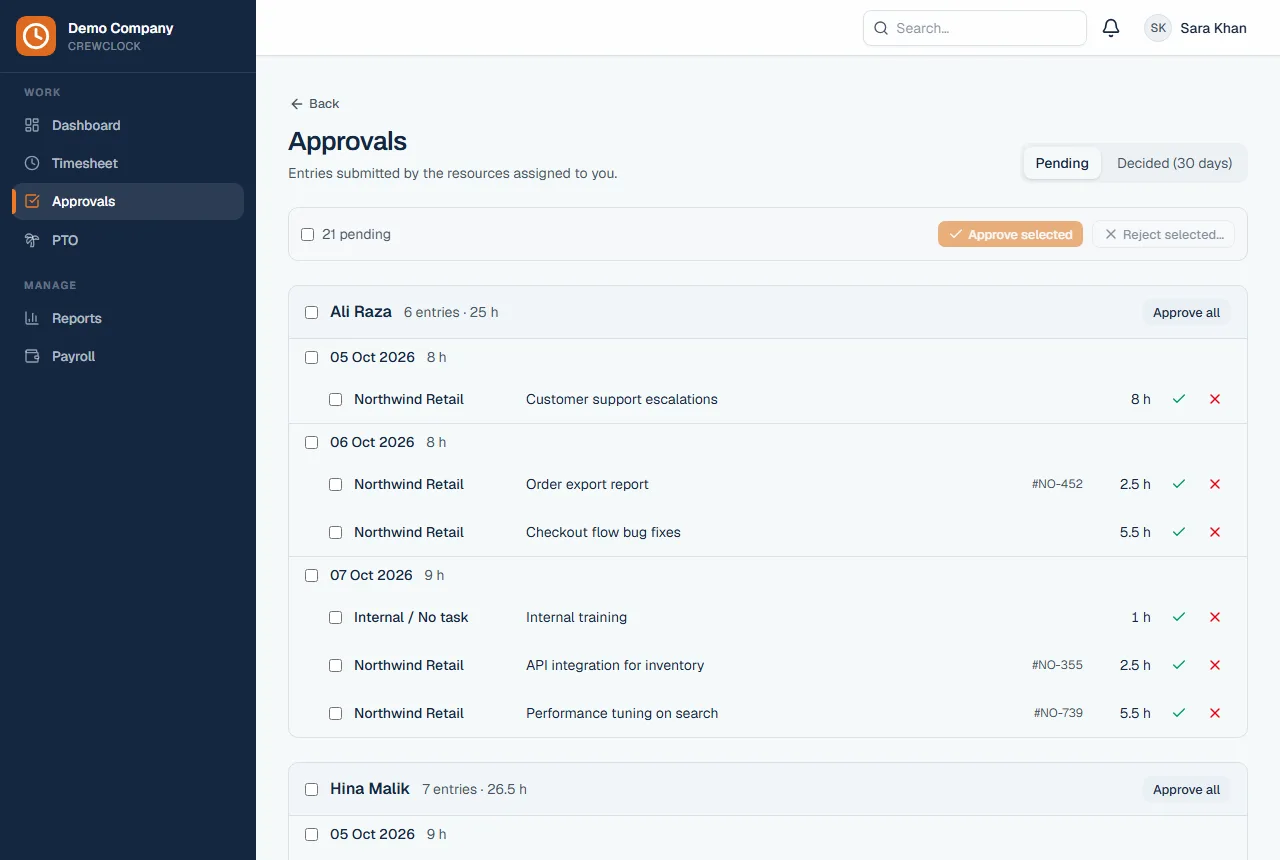Reject the Performance tuning on search entry

click(1215, 713)
